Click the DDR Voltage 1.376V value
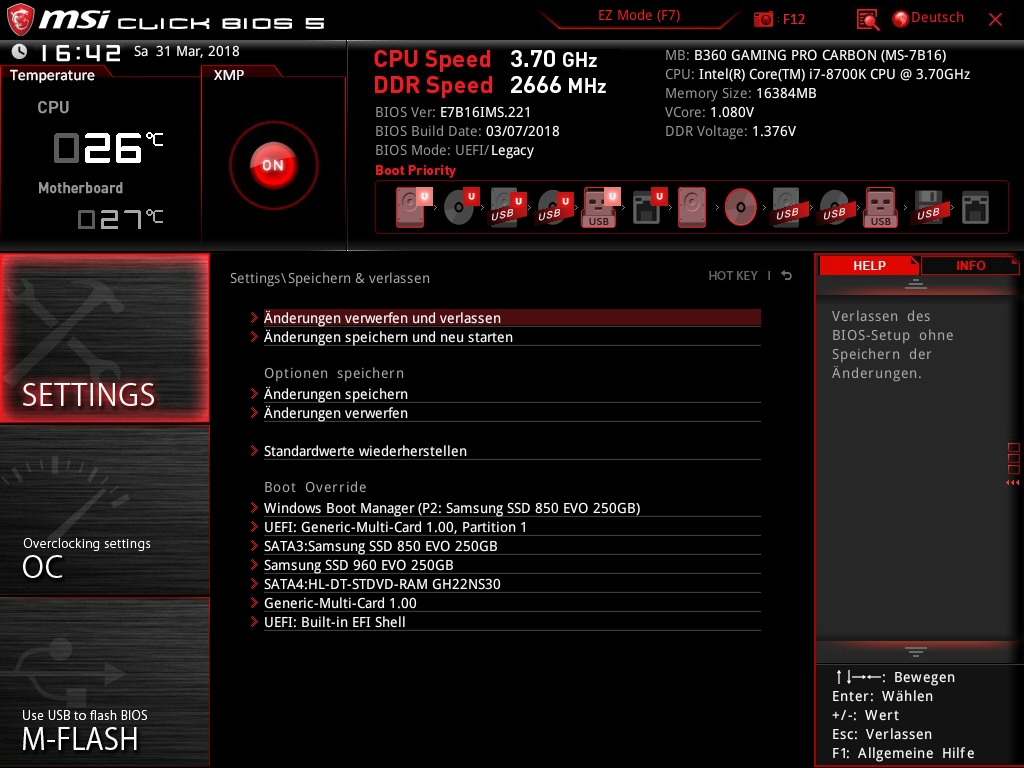The width and height of the screenshot is (1024, 768). (774, 131)
